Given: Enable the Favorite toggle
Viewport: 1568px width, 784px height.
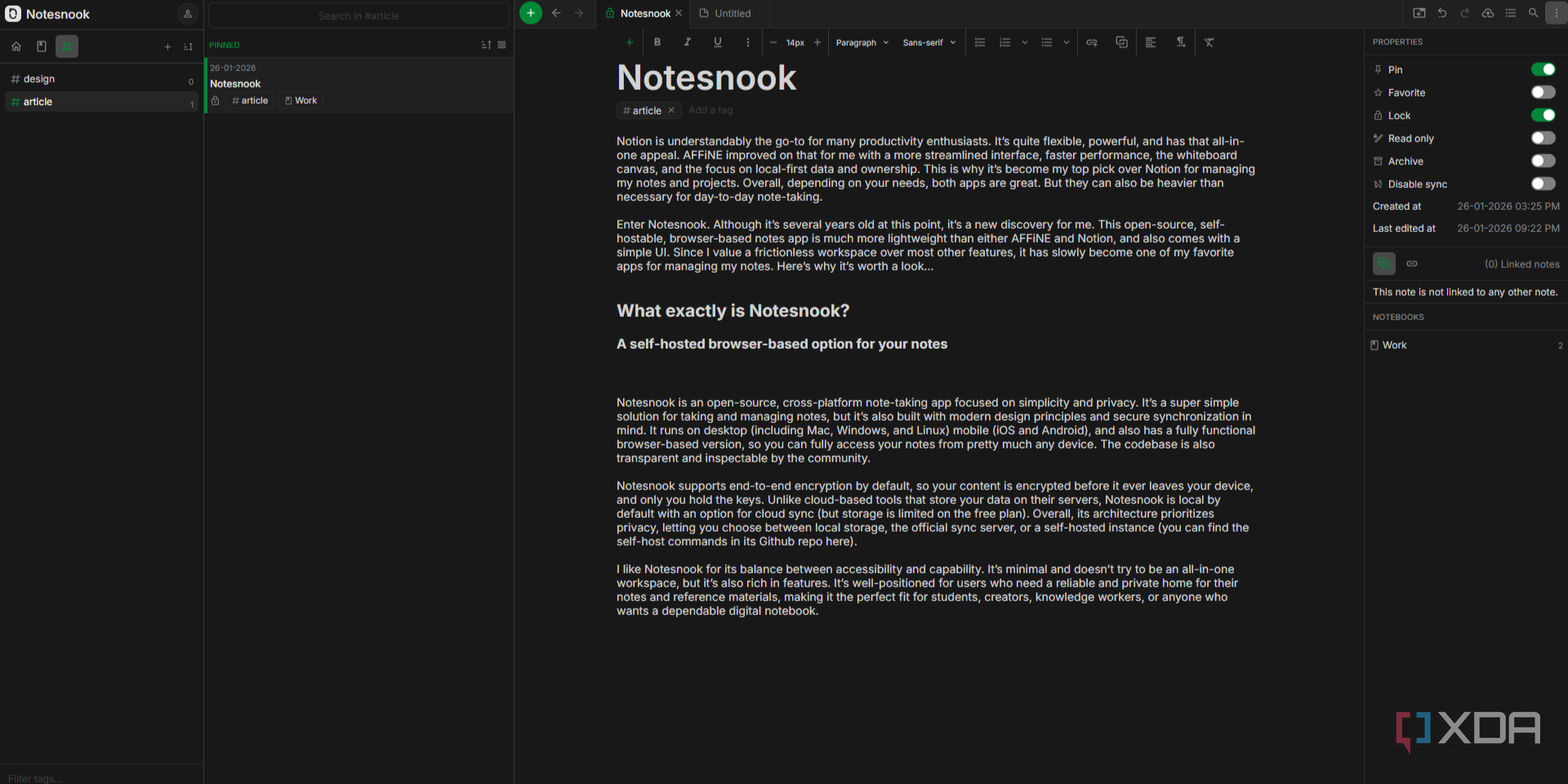Looking at the screenshot, I should [1543, 92].
